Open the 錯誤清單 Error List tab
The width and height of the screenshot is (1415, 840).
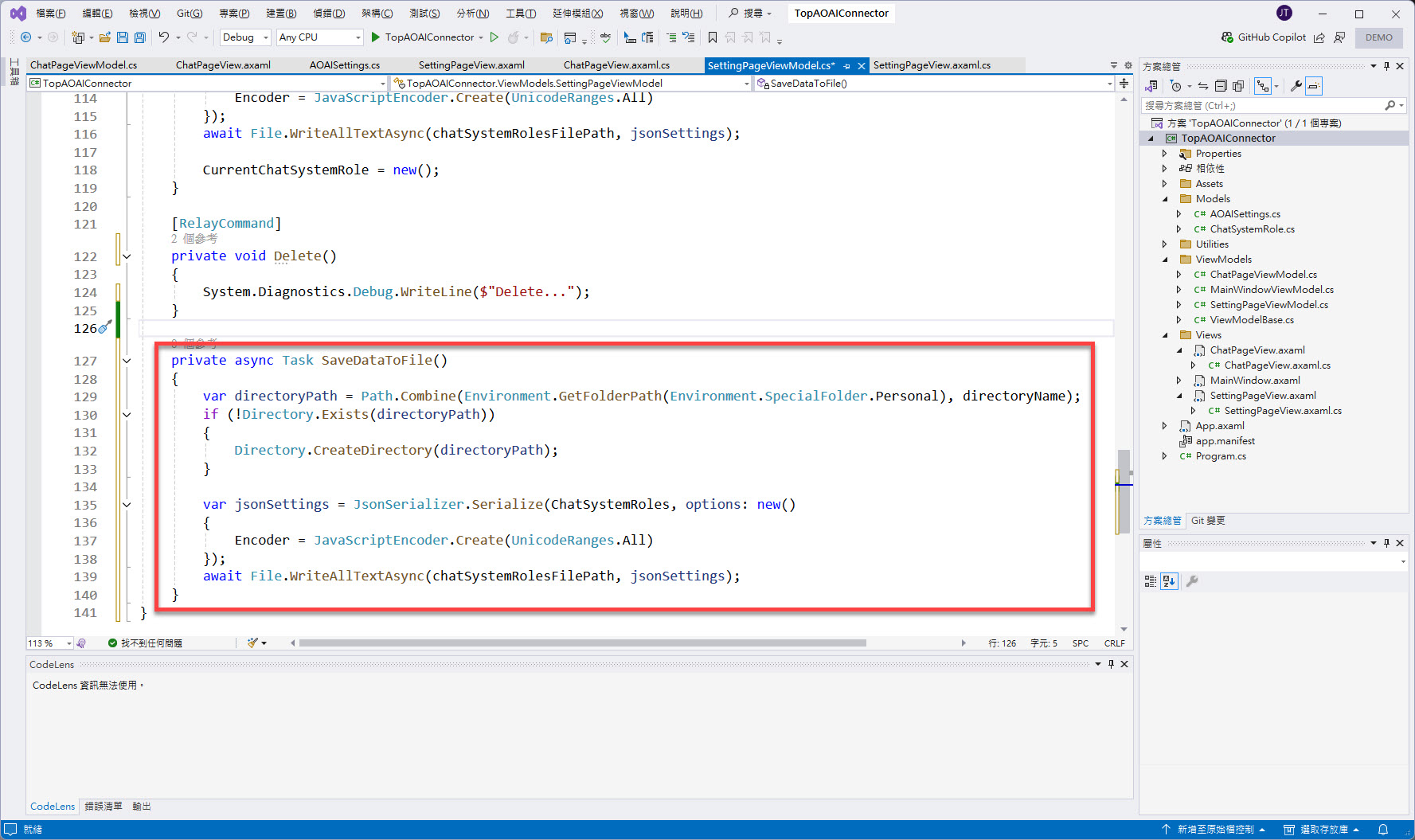pyautogui.click(x=104, y=807)
